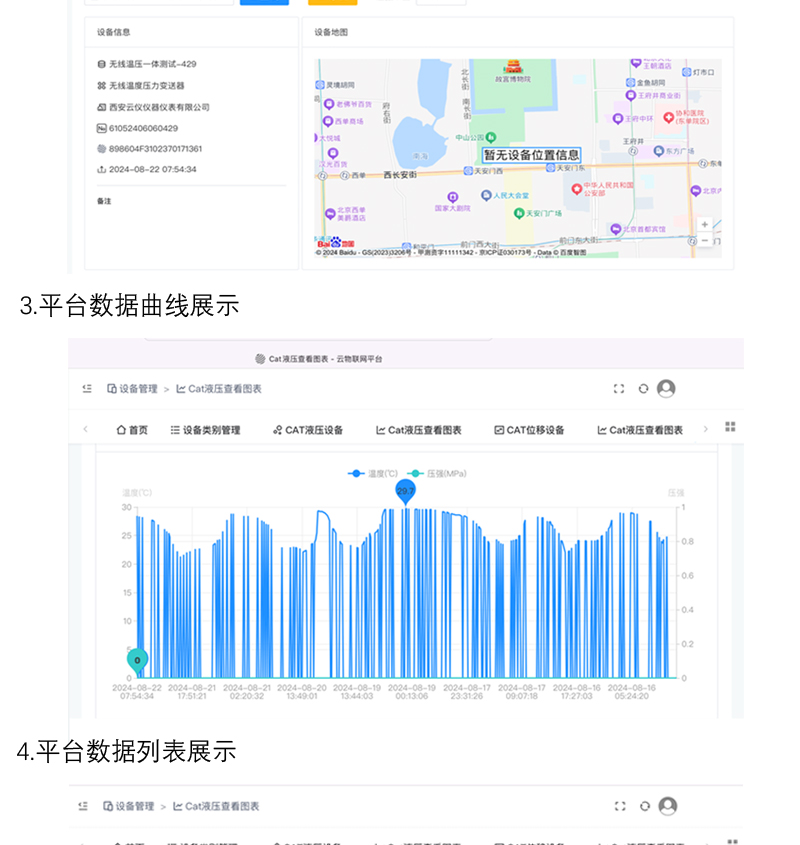
Task: Switch to 首页 tab
Action: click(132, 430)
